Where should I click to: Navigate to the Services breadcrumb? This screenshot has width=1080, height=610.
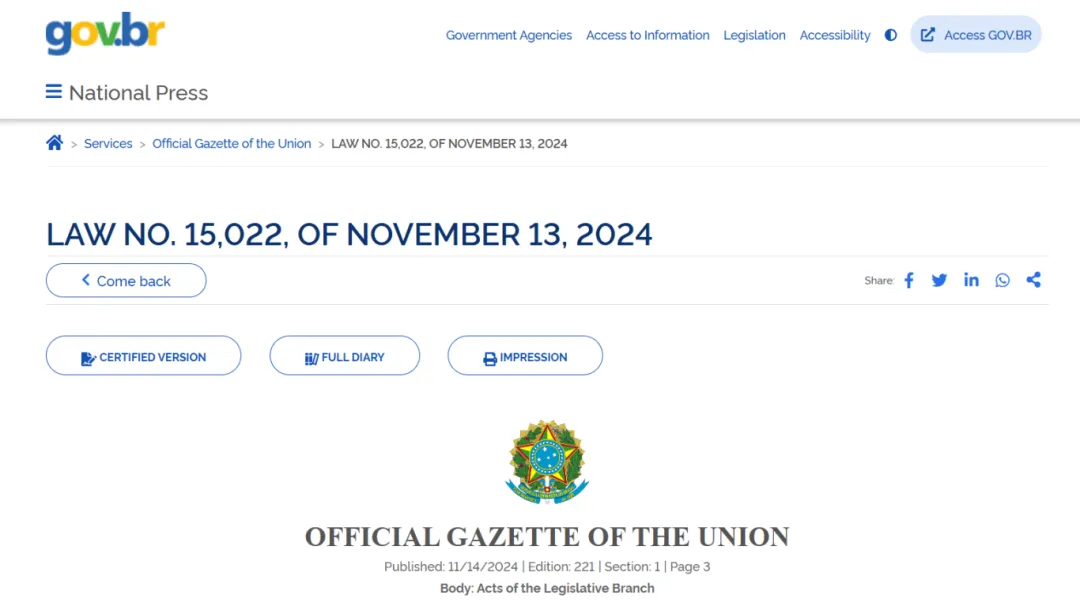coord(108,143)
